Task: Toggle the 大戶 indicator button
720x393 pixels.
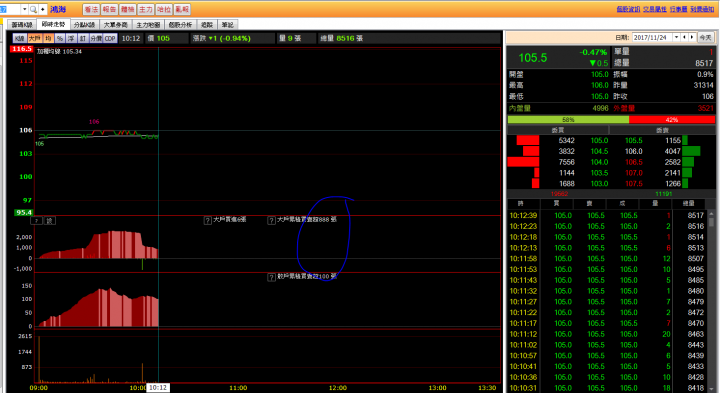Action: pos(35,39)
